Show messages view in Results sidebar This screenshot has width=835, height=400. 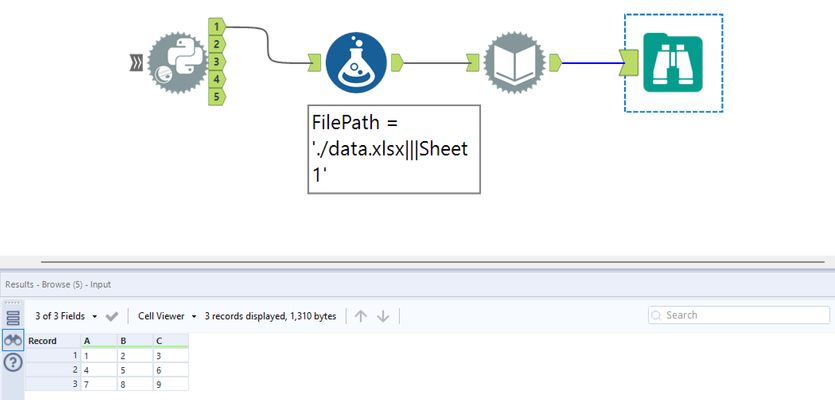click(13, 318)
